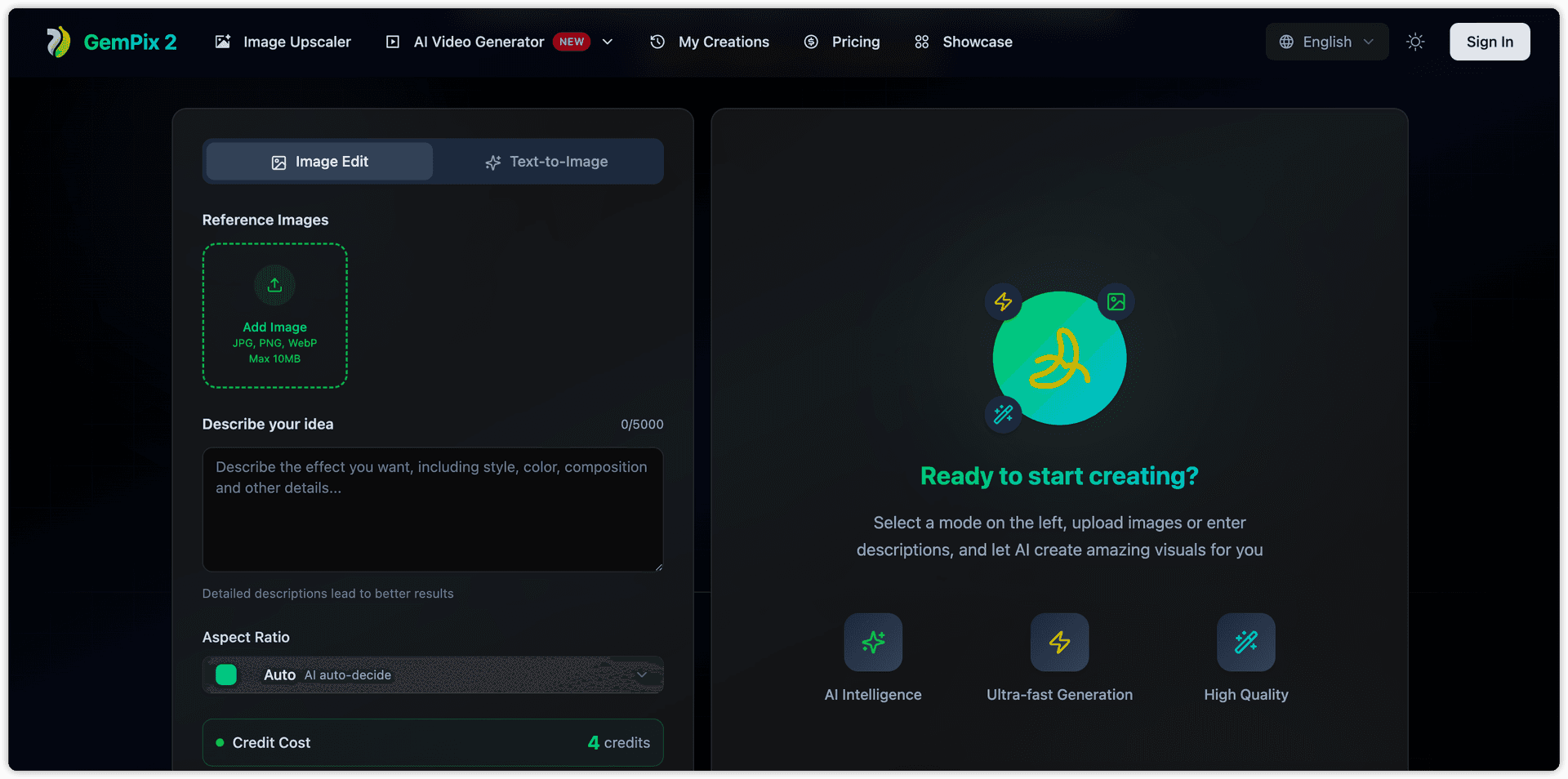Click the Reference Images label
This screenshot has width=1568, height=779.
[265, 220]
